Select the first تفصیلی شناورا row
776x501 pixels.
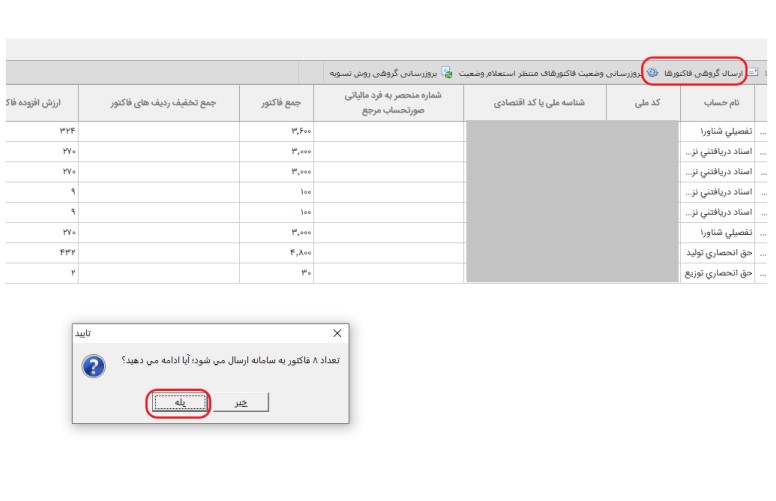pos(720,131)
